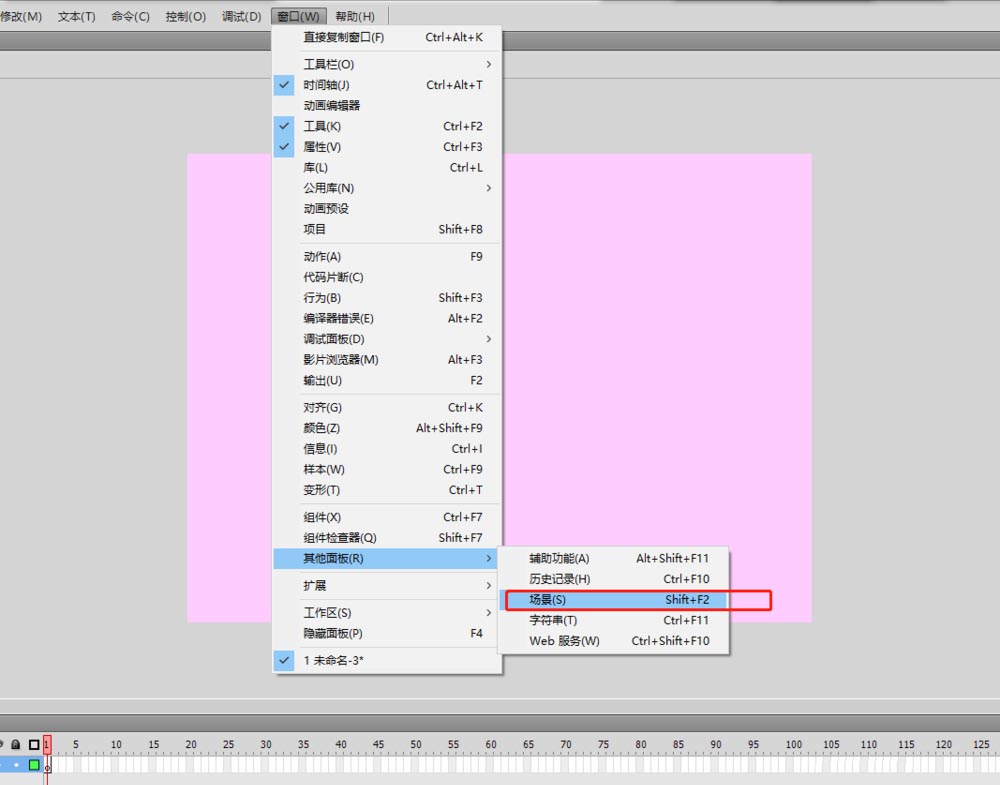This screenshot has width=1000, height=785.
Task: Open the 变形(T) panel
Action: pyautogui.click(x=387, y=490)
